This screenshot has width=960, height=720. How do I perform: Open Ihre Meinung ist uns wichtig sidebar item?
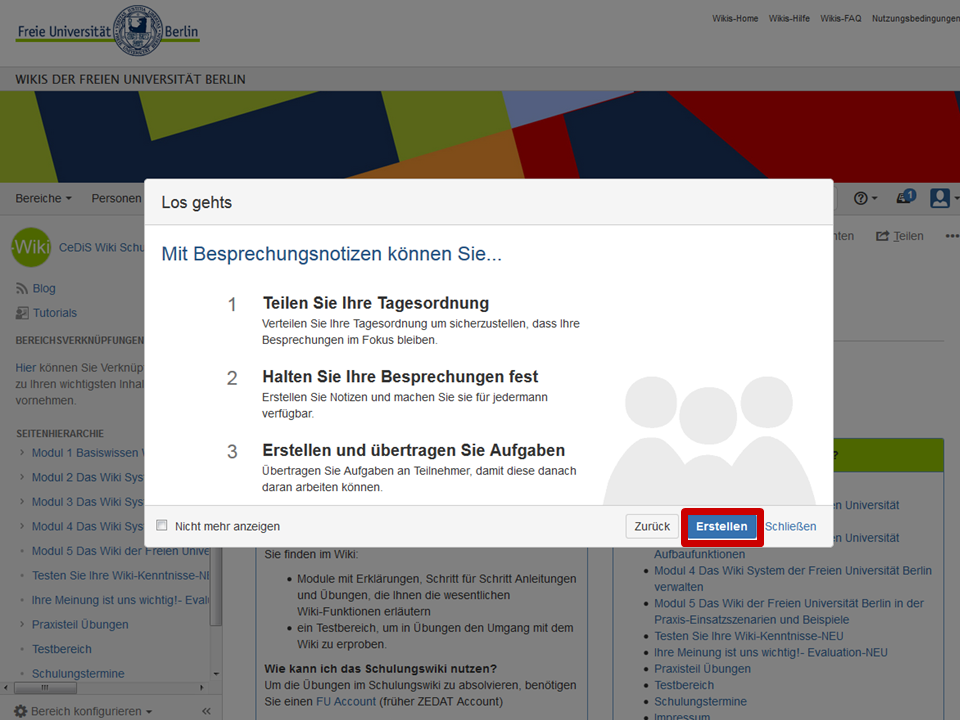coord(121,600)
